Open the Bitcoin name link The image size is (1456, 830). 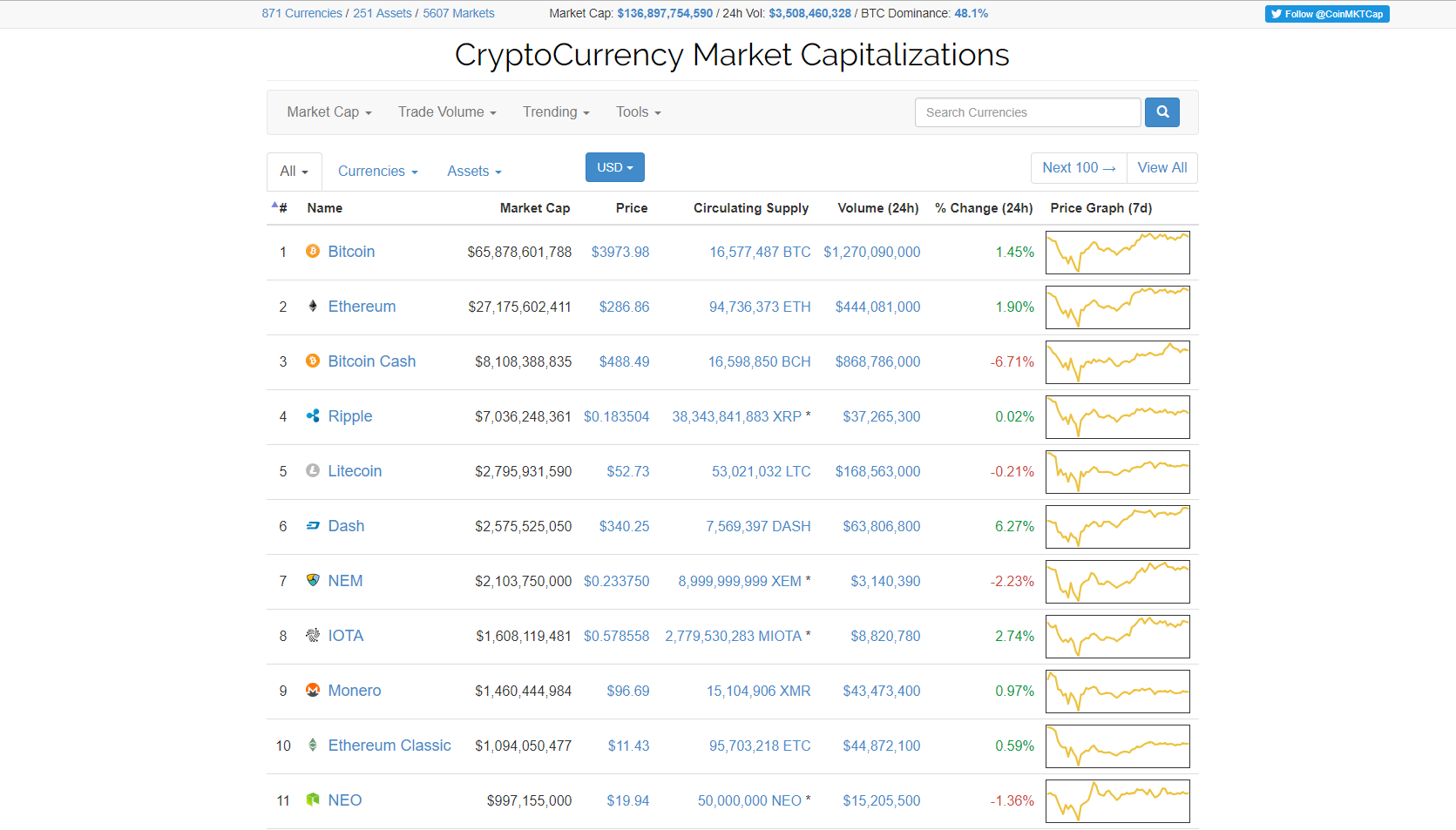(351, 252)
